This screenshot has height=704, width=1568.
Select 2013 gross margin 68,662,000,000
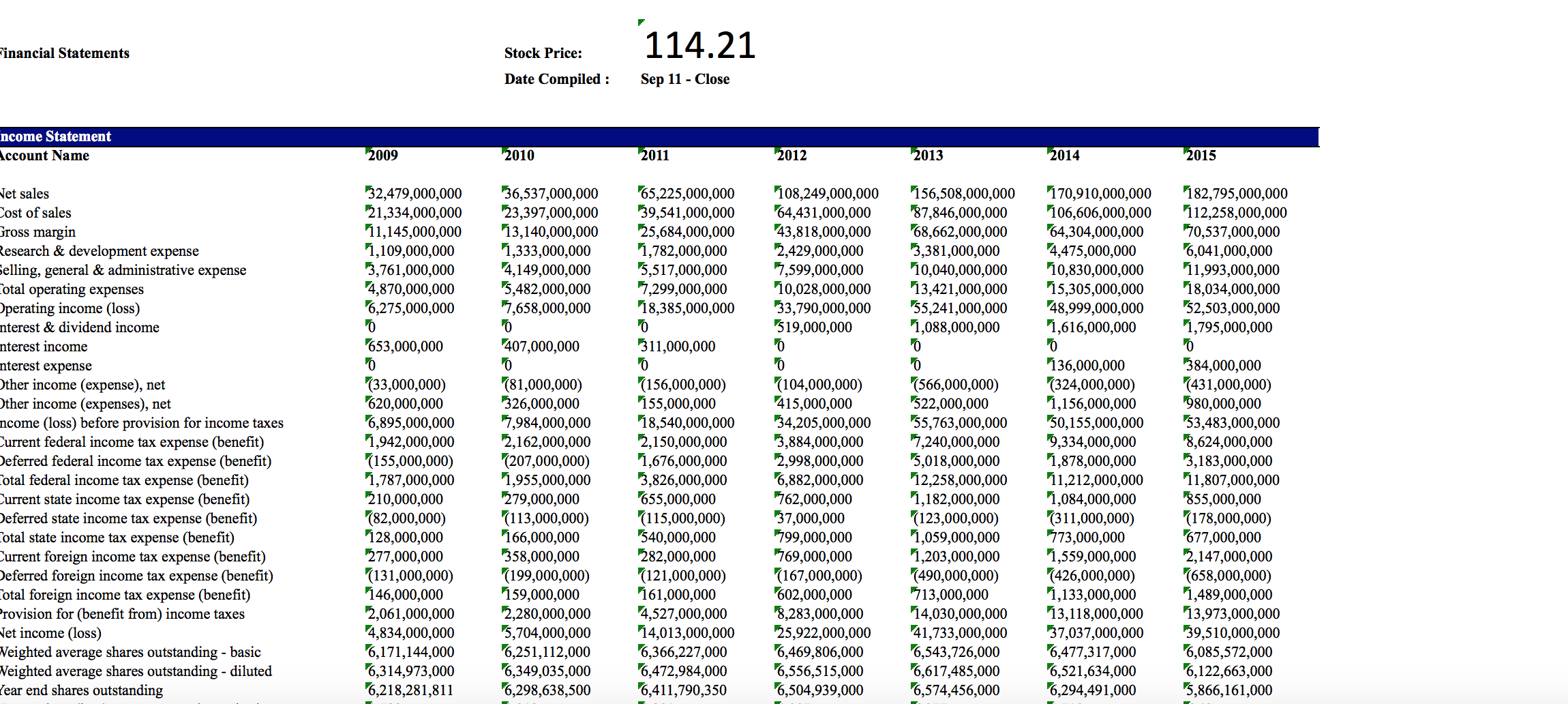960,232
